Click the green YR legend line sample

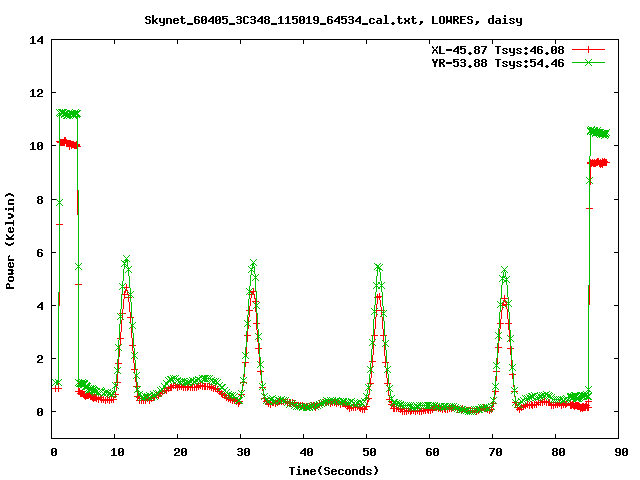(x=588, y=62)
